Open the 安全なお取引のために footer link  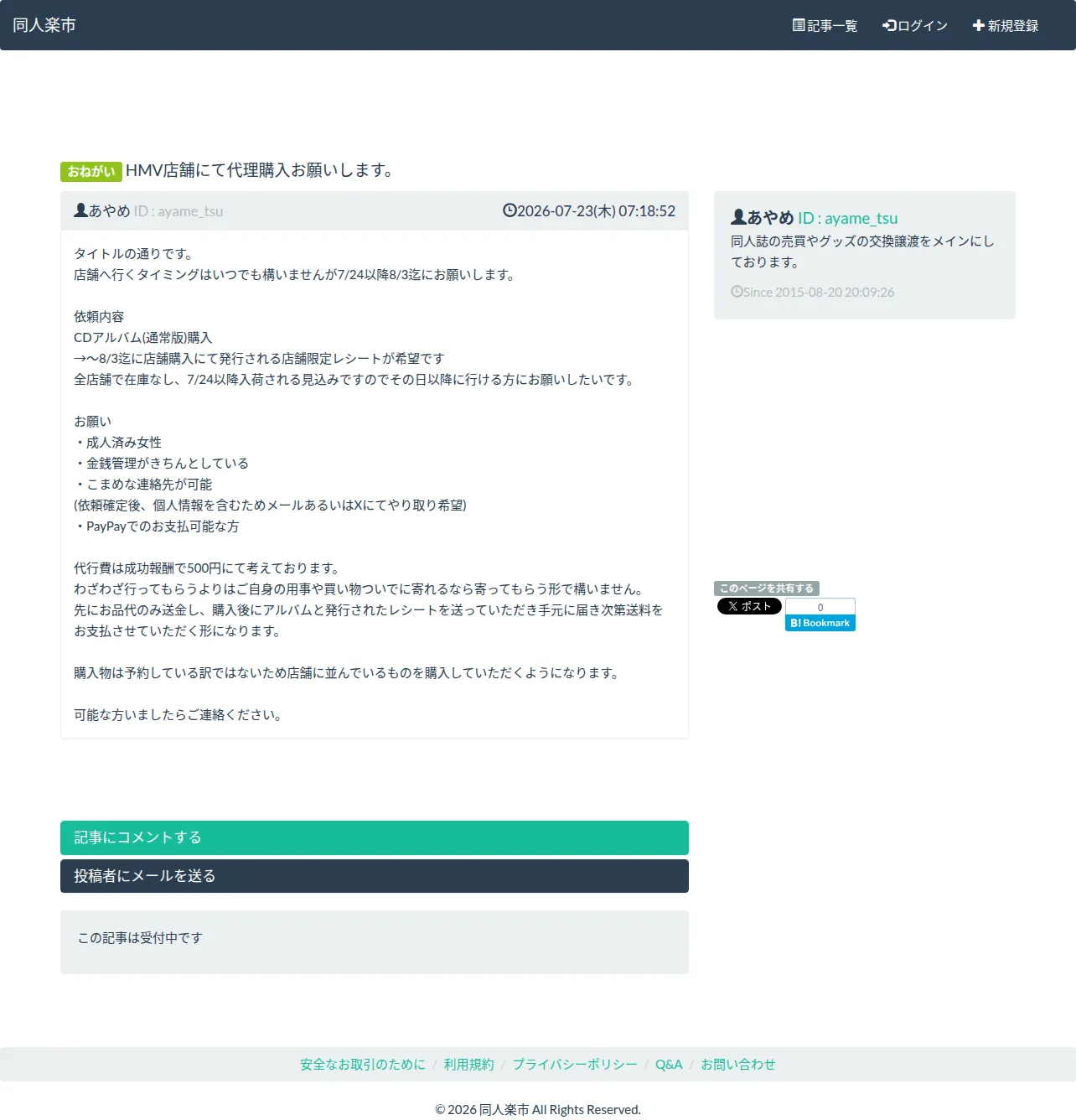click(x=363, y=1065)
